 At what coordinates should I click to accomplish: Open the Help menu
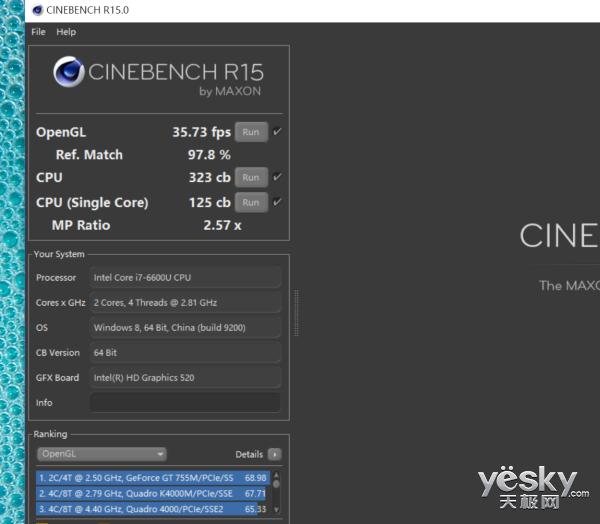click(x=66, y=32)
